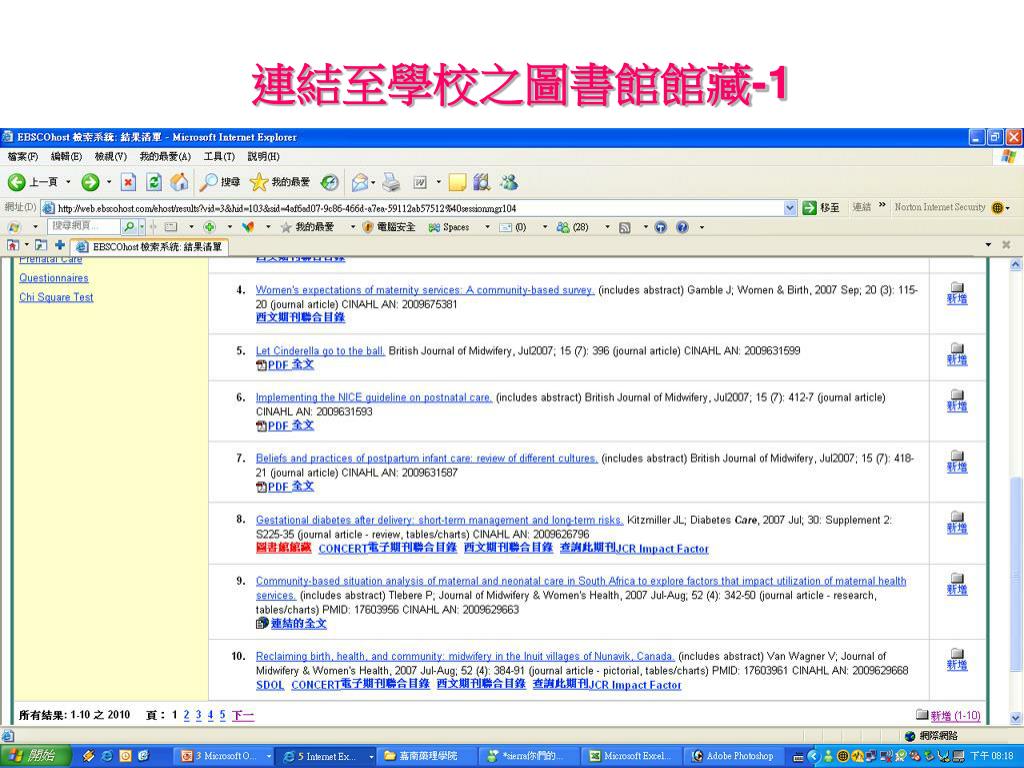Go back with the 上一頁 arrow button
This screenshot has width=1024, height=768.
(x=32, y=182)
